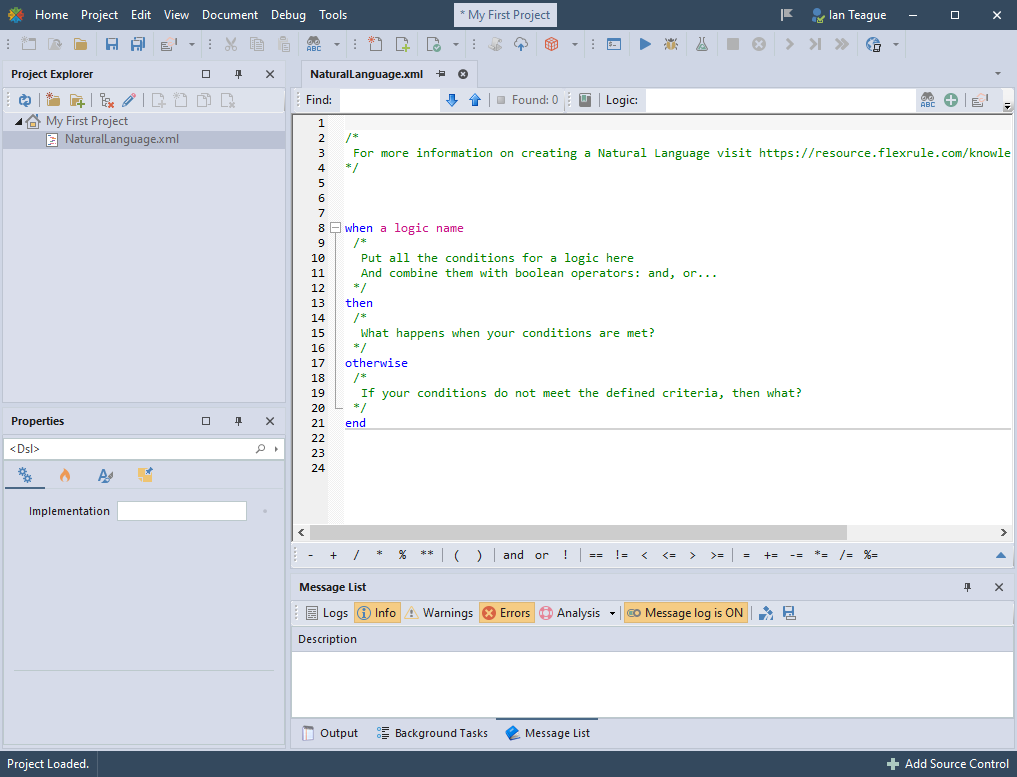1017x777 pixels.
Task: Click the delete tree item icon in Project Explorer
Action: coord(106,101)
